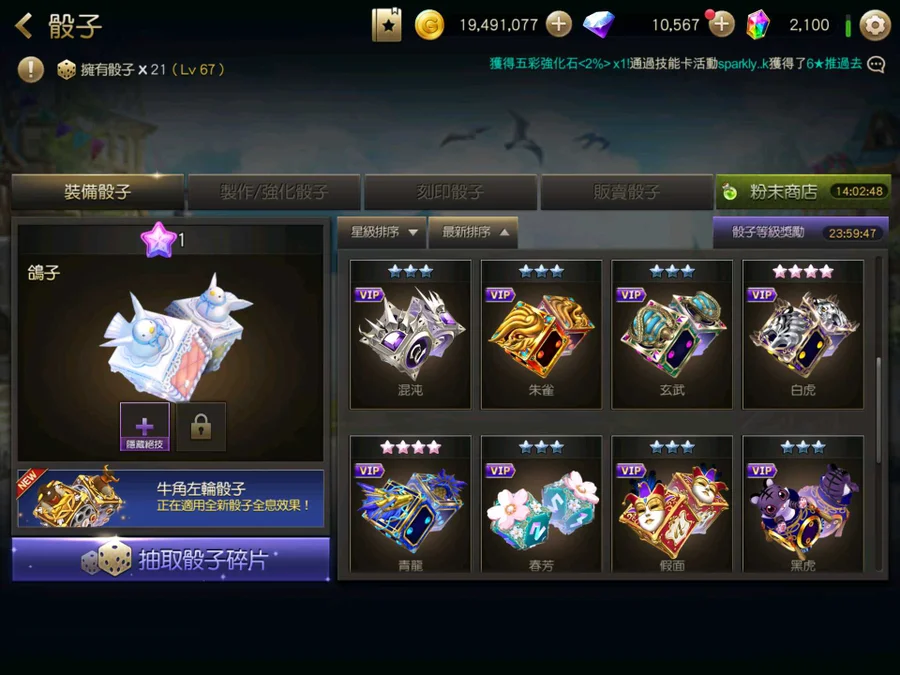Select the 白虎 four-star dice
This screenshot has height=675, width=900.
point(803,335)
